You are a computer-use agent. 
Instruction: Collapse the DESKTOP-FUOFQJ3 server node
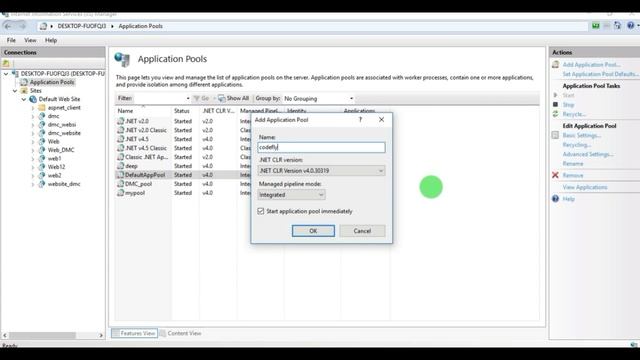point(6,73)
